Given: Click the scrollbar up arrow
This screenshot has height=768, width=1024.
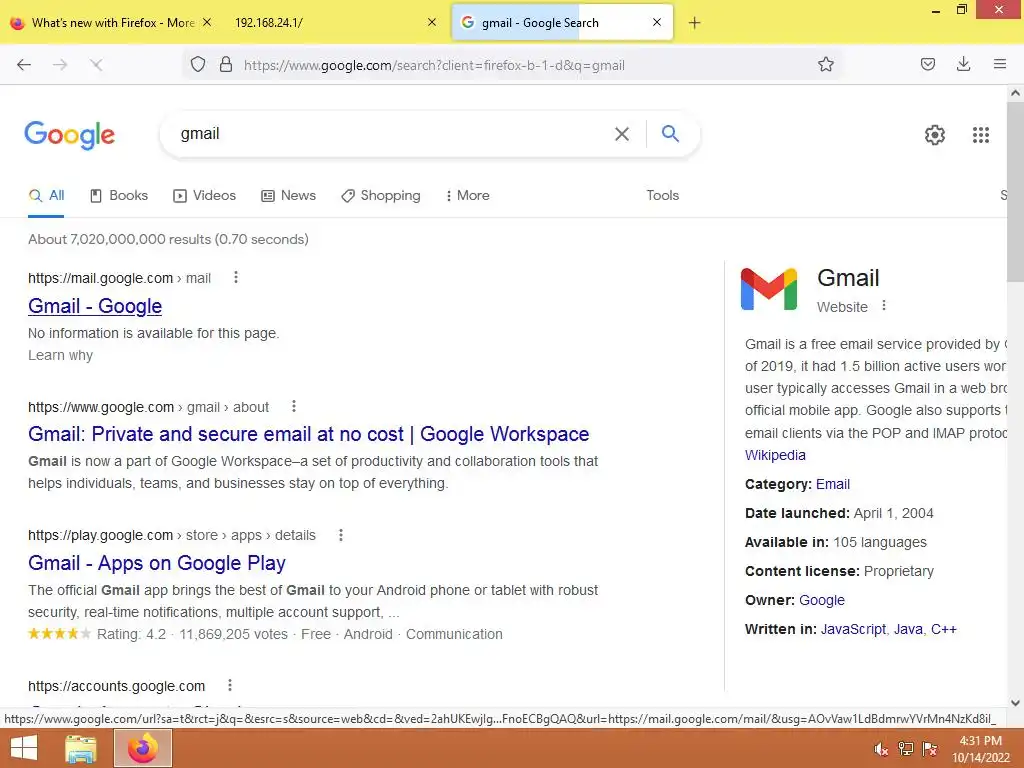Looking at the screenshot, I should [x=1015, y=93].
